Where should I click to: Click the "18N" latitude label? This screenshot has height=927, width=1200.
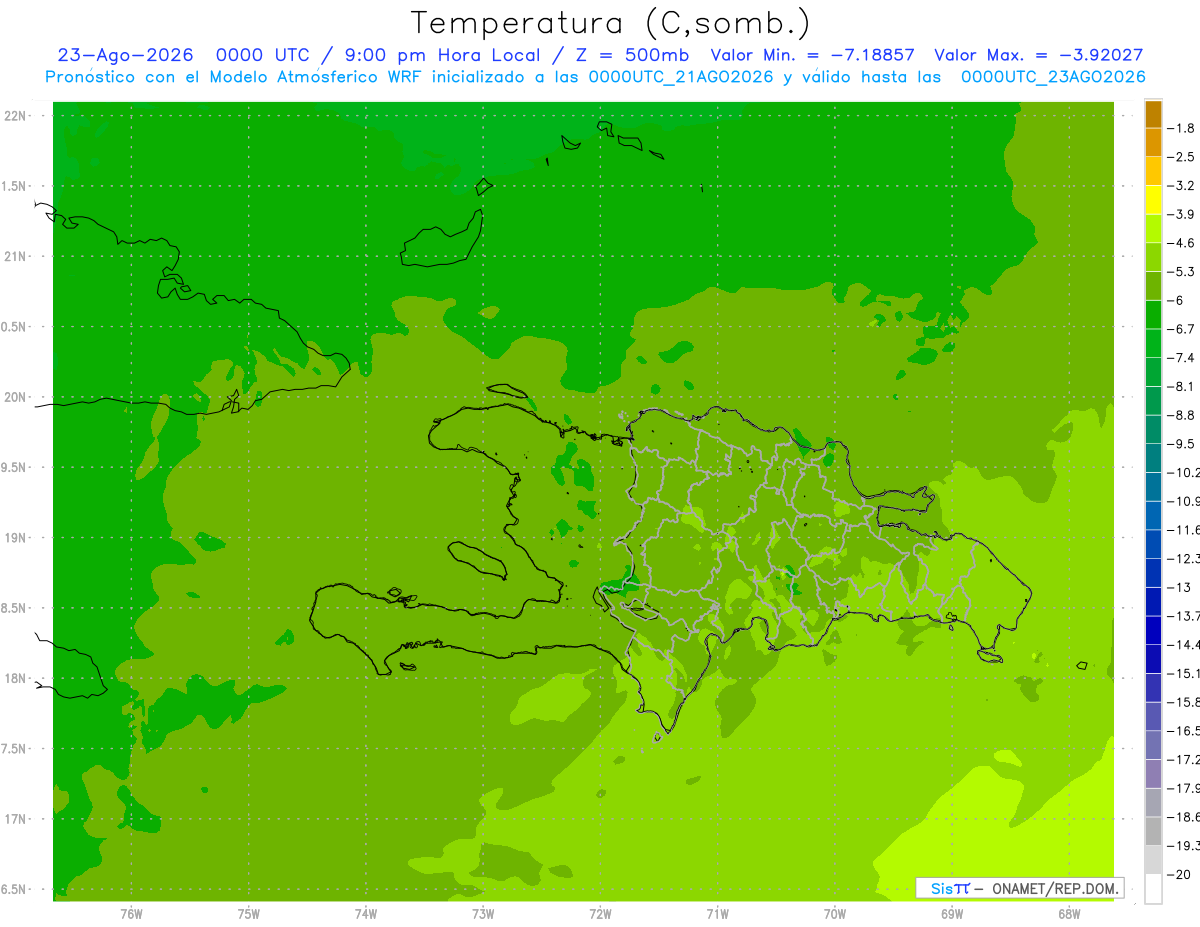[x=15, y=679]
